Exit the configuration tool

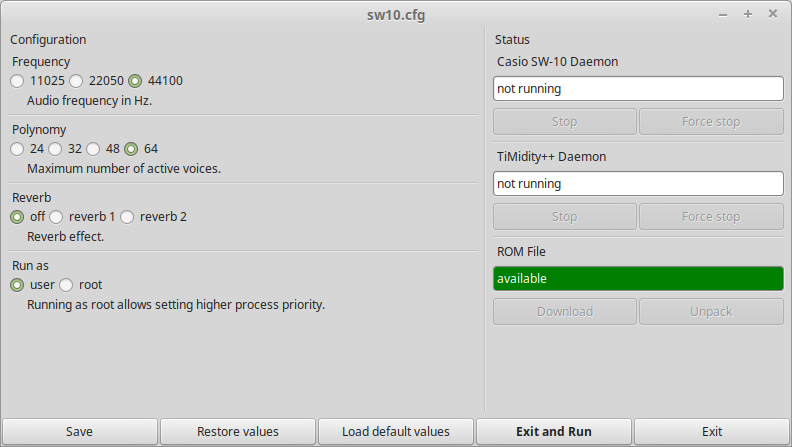coord(712,432)
